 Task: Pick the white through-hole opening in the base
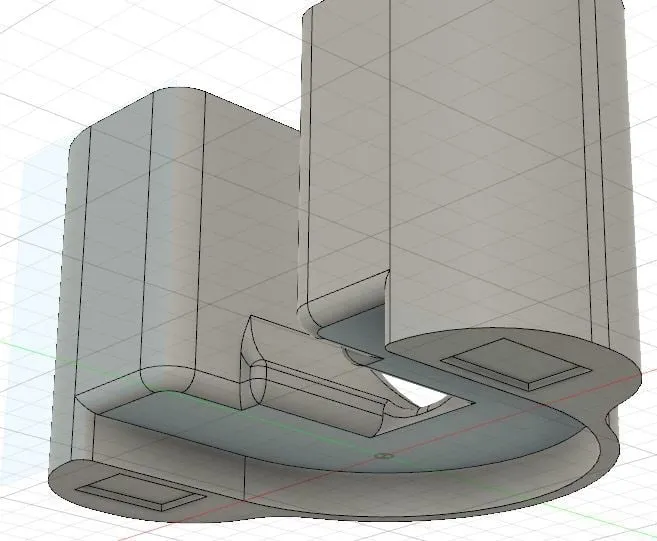coord(413,389)
